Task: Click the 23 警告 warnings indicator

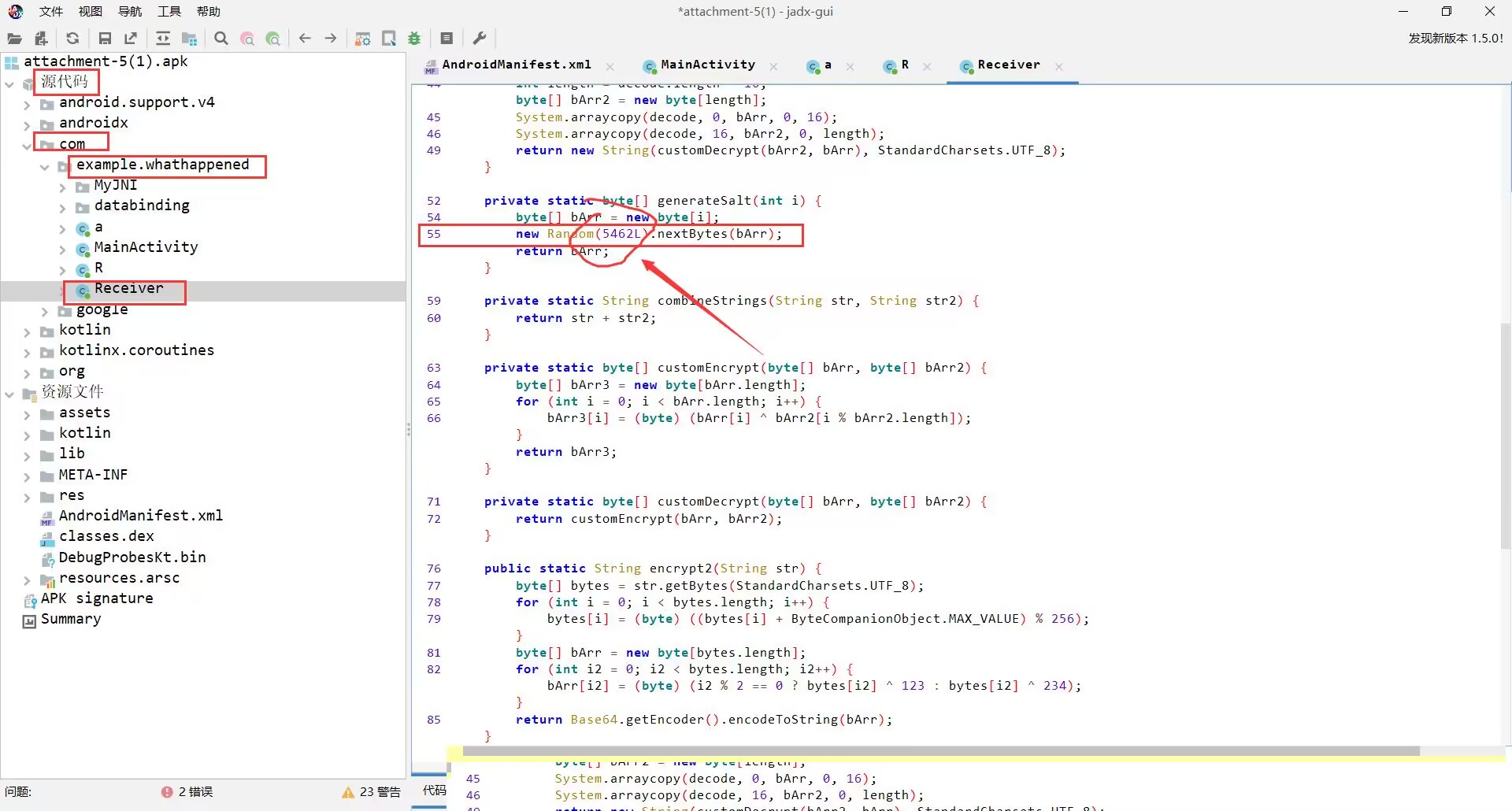Action: (372, 792)
